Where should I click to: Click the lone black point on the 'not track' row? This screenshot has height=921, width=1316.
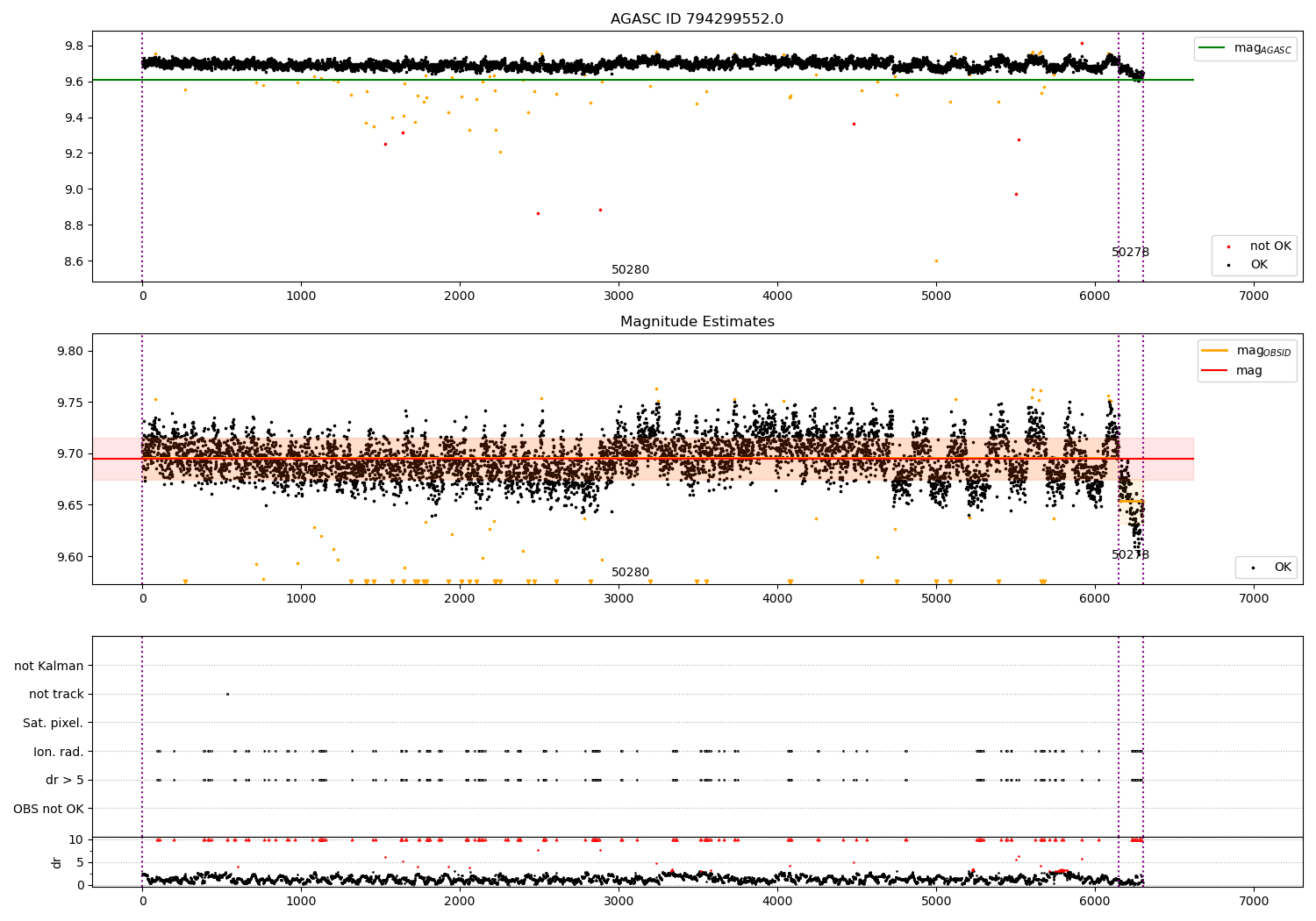click(x=227, y=694)
